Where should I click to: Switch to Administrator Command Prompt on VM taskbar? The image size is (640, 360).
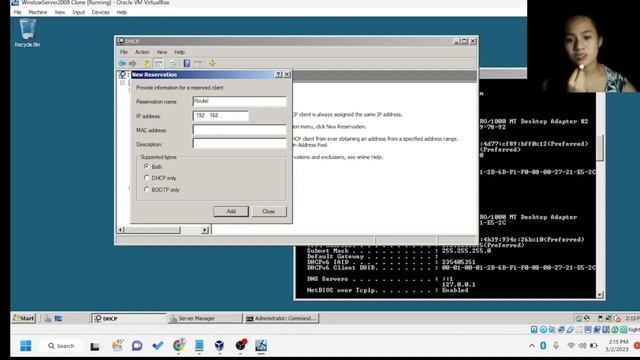pos(282,318)
